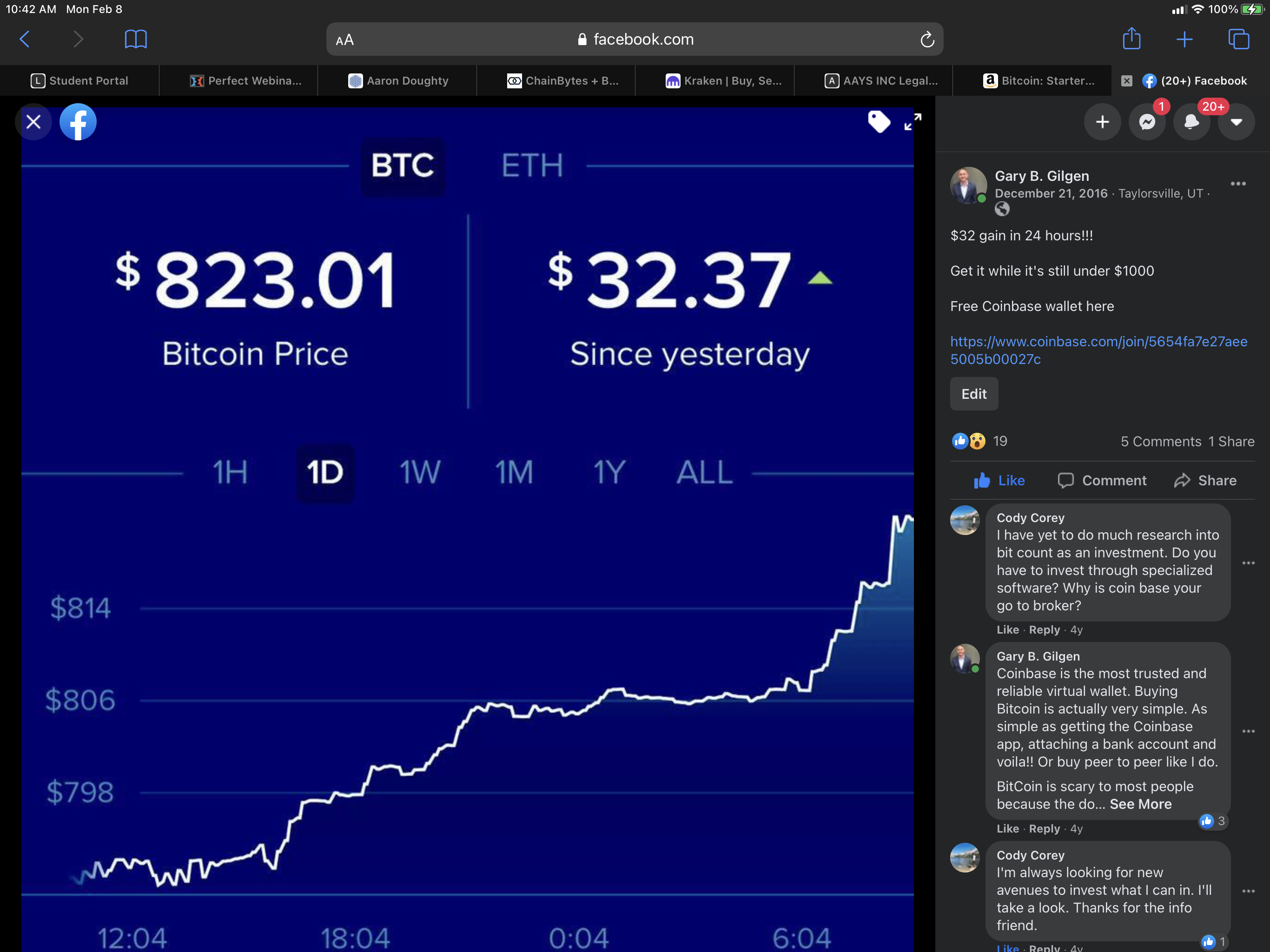1270x952 pixels.
Task: Open the post options three-dot menu
Action: coord(1238,183)
